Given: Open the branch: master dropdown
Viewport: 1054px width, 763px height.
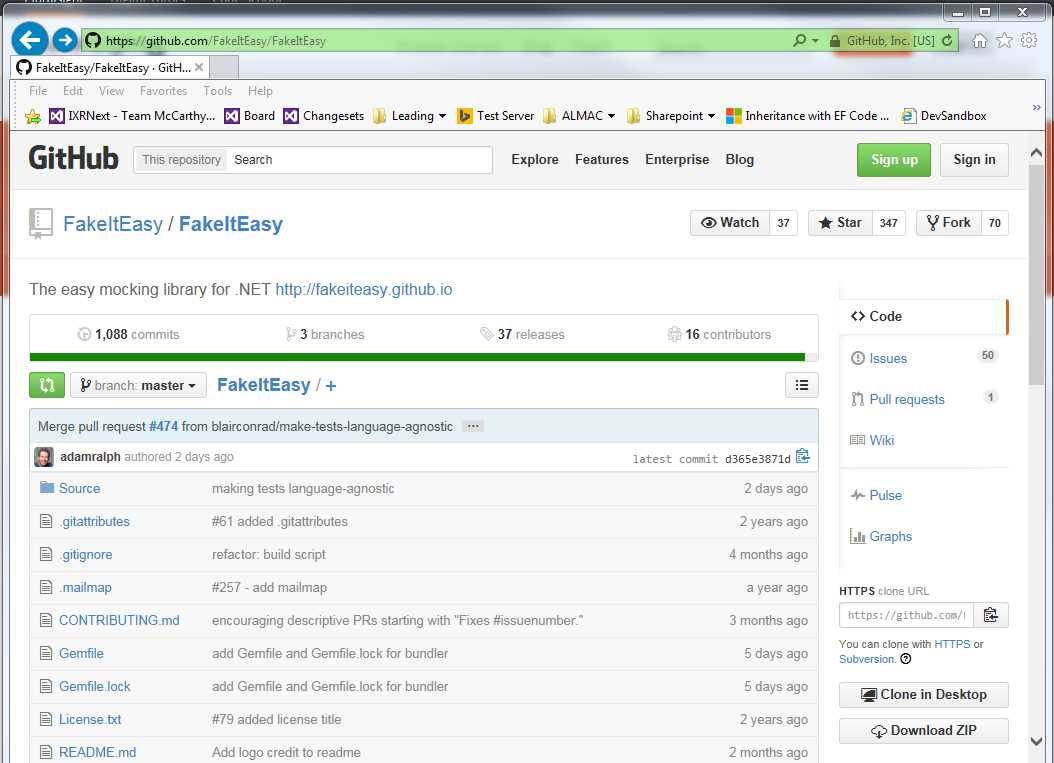Looking at the screenshot, I should point(137,384).
